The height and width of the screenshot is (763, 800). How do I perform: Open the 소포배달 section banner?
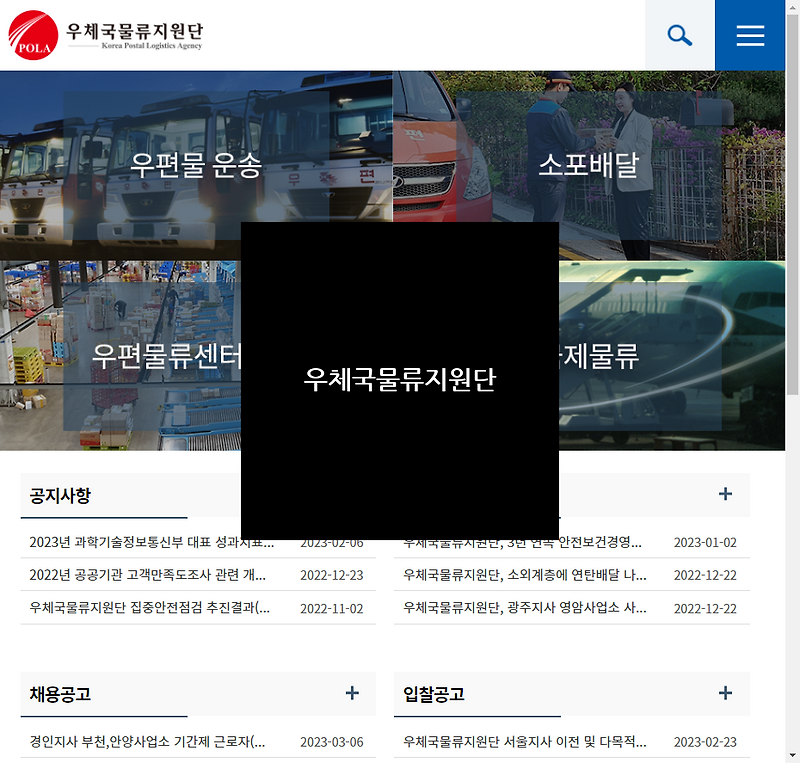point(590,165)
